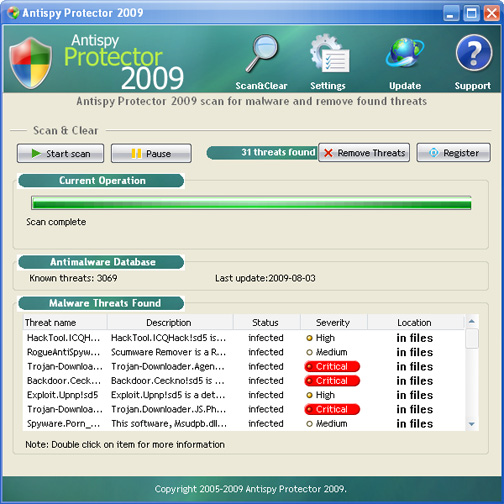Click 'infected' status in HackTool.ICQH row
Viewport: 504px width, 504px height.
click(266, 338)
